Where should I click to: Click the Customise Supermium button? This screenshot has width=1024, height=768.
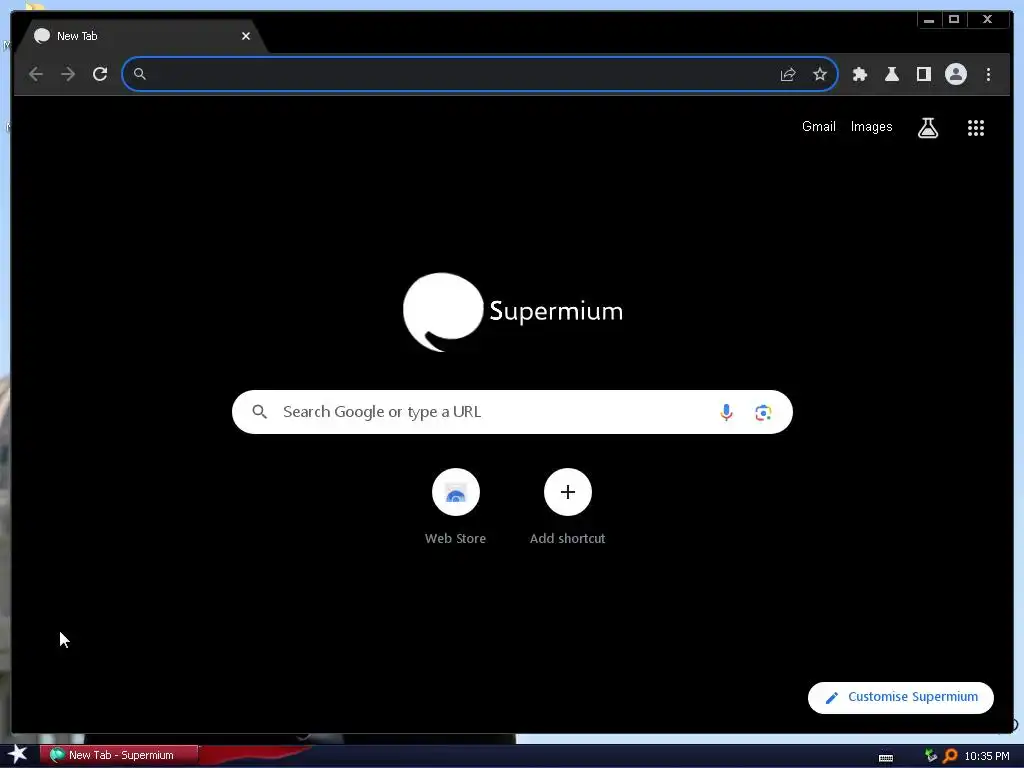[901, 697]
